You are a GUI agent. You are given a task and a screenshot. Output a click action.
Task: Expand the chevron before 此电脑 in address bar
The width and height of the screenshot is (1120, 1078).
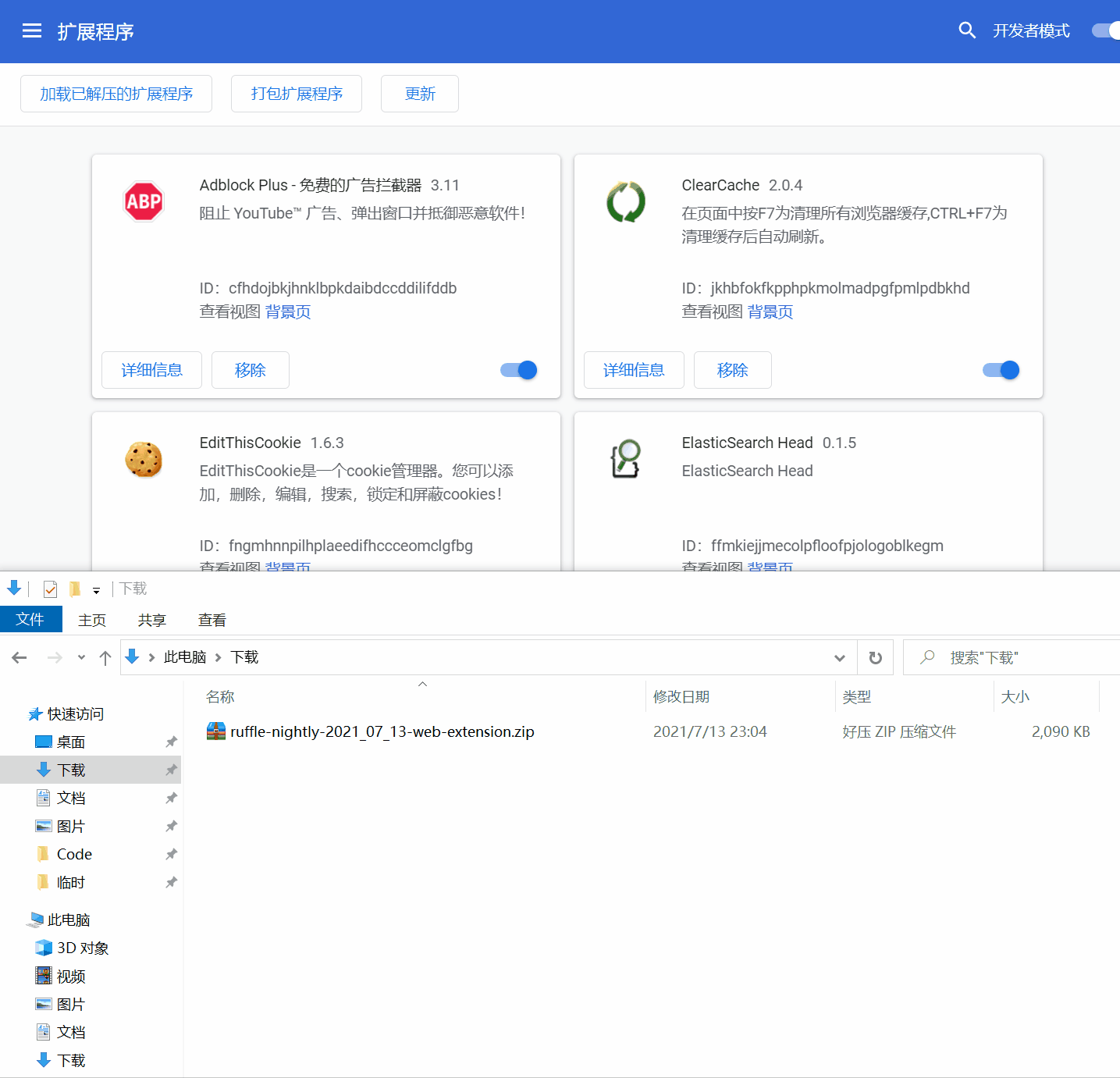[x=151, y=657]
